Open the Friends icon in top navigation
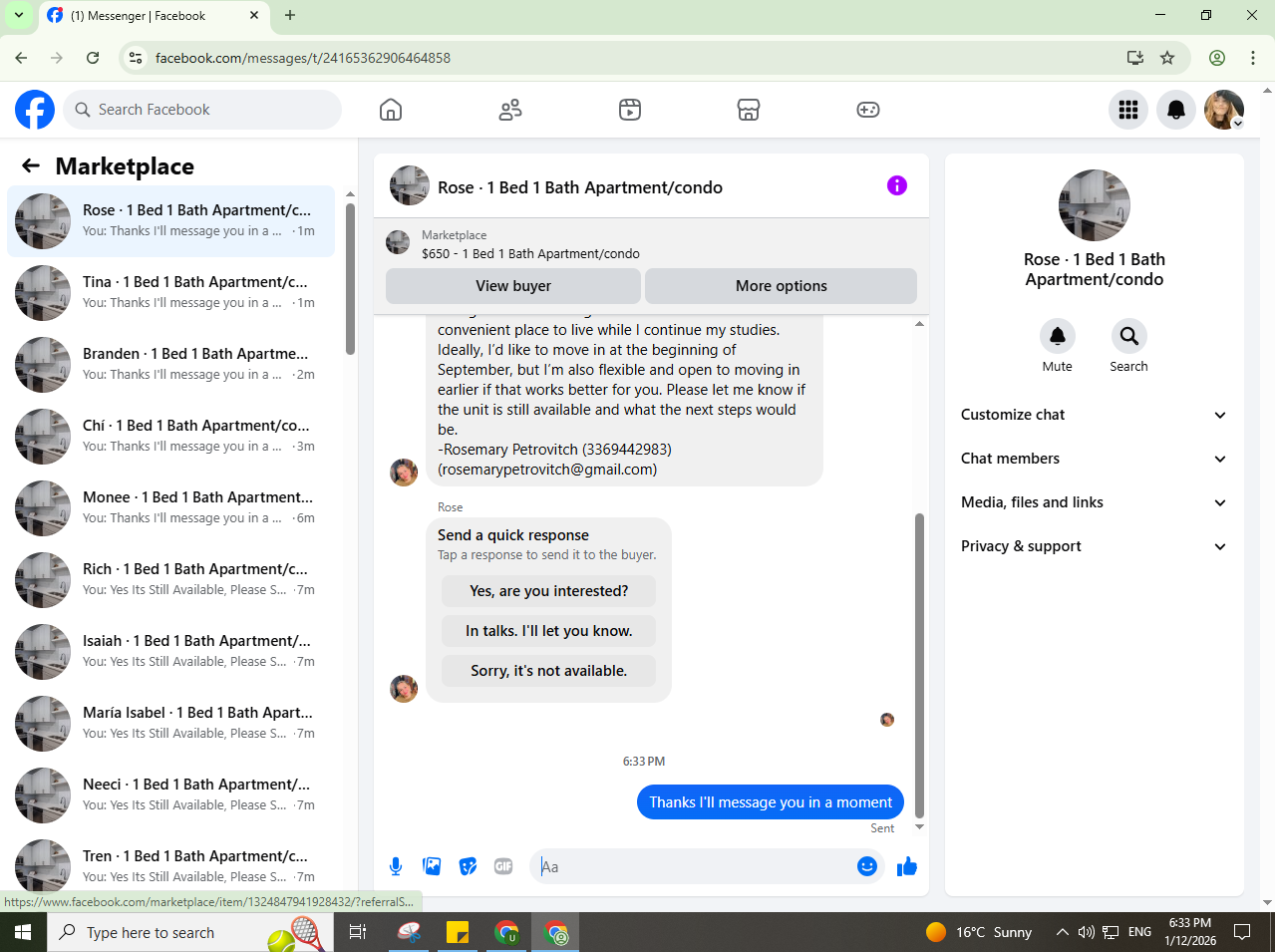1275x952 pixels. 510,110
